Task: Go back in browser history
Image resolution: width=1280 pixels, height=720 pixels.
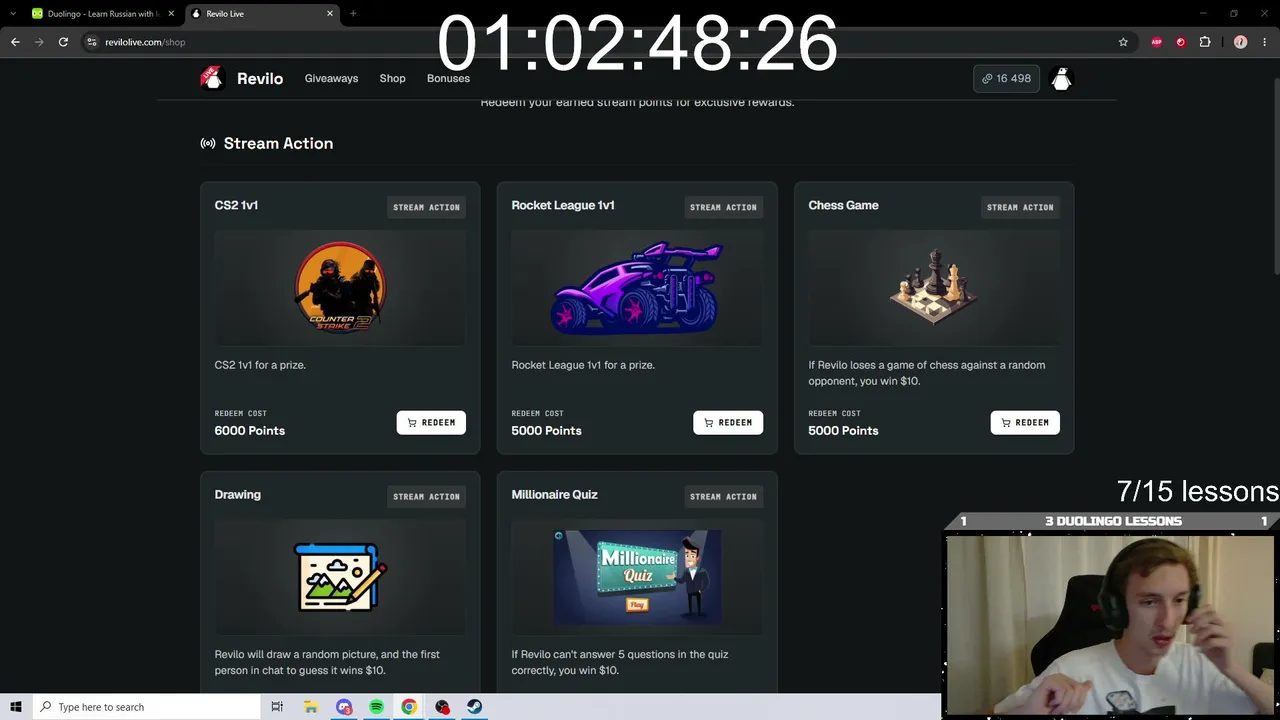Action: pyautogui.click(x=15, y=42)
